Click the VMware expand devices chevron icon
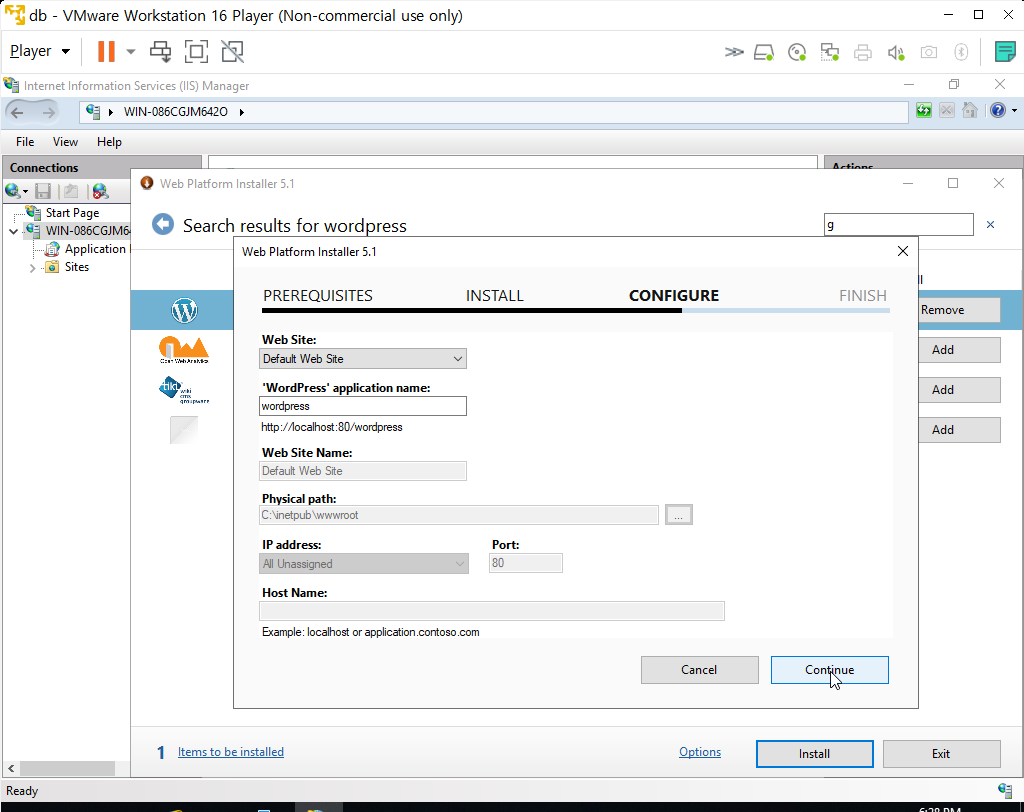Viewport: 1024px width, 812px height. pyautogui.click(x=734, y=52)
